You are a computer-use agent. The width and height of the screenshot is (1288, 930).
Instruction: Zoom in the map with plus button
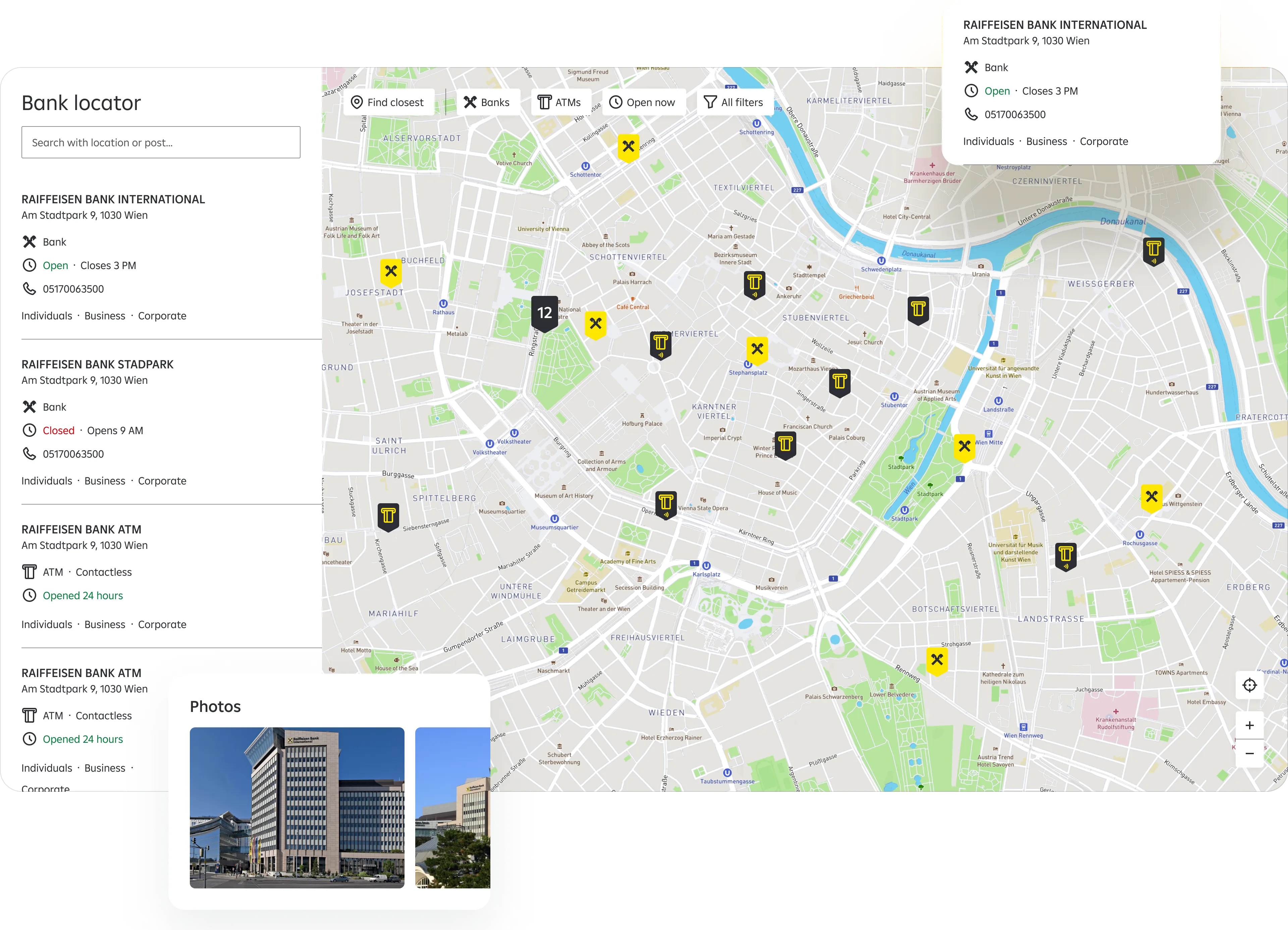click(x=1249, y=725)
